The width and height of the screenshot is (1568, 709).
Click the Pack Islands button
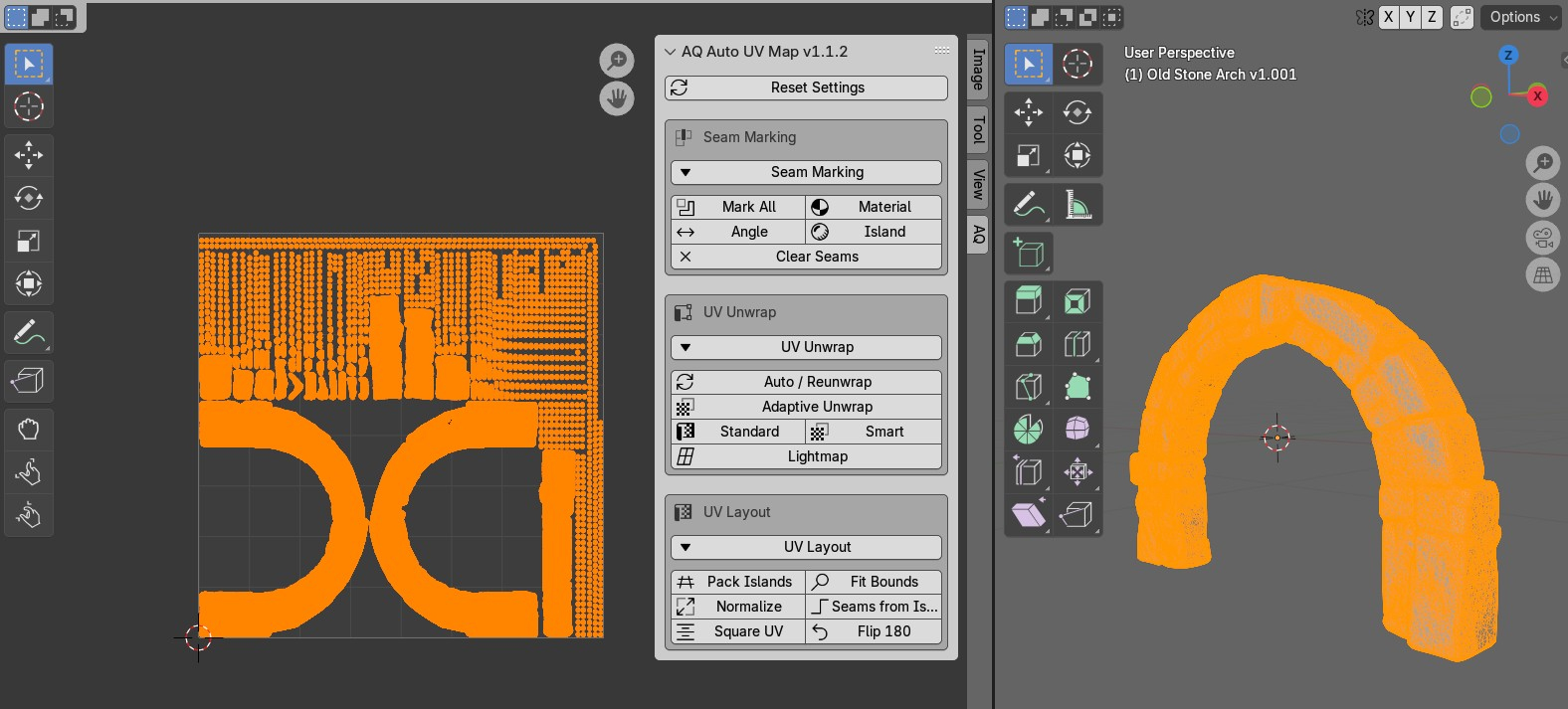click(x=738, y=582)
